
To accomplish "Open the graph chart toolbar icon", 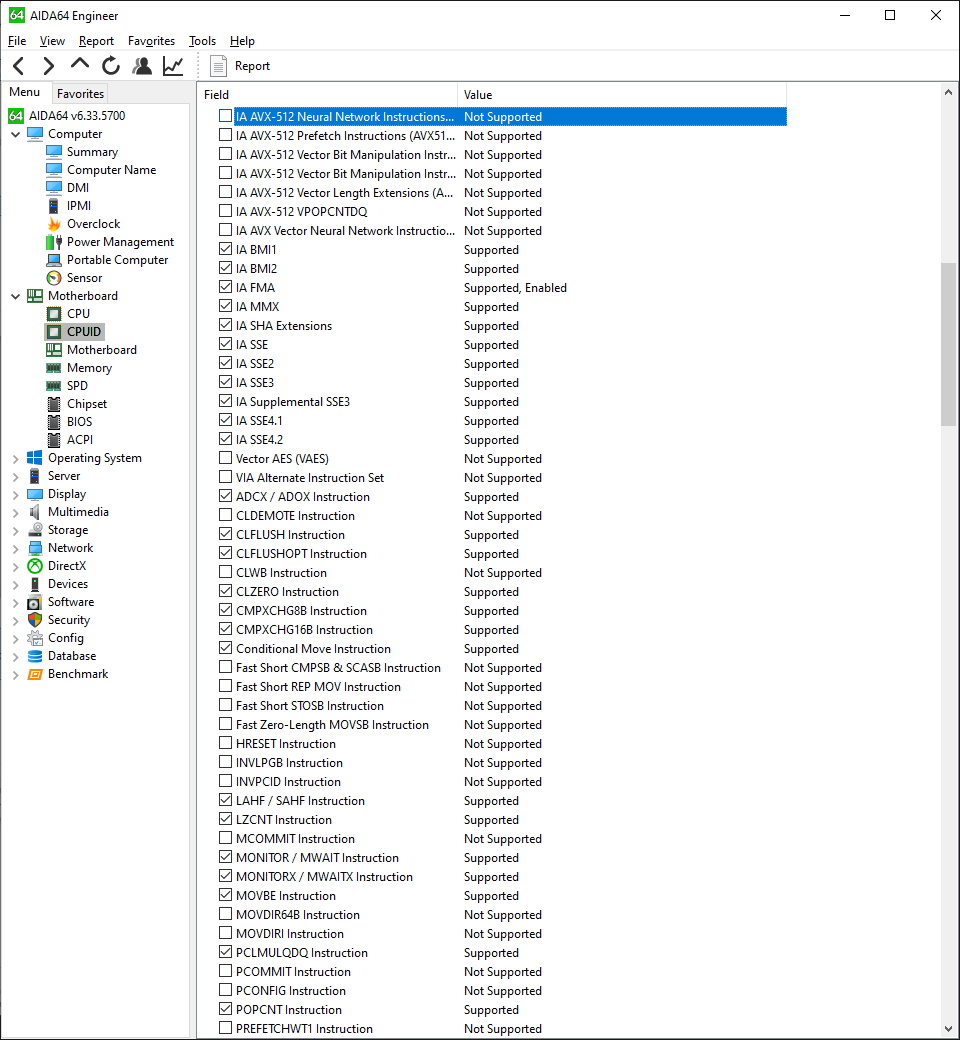I will (173, 66).
